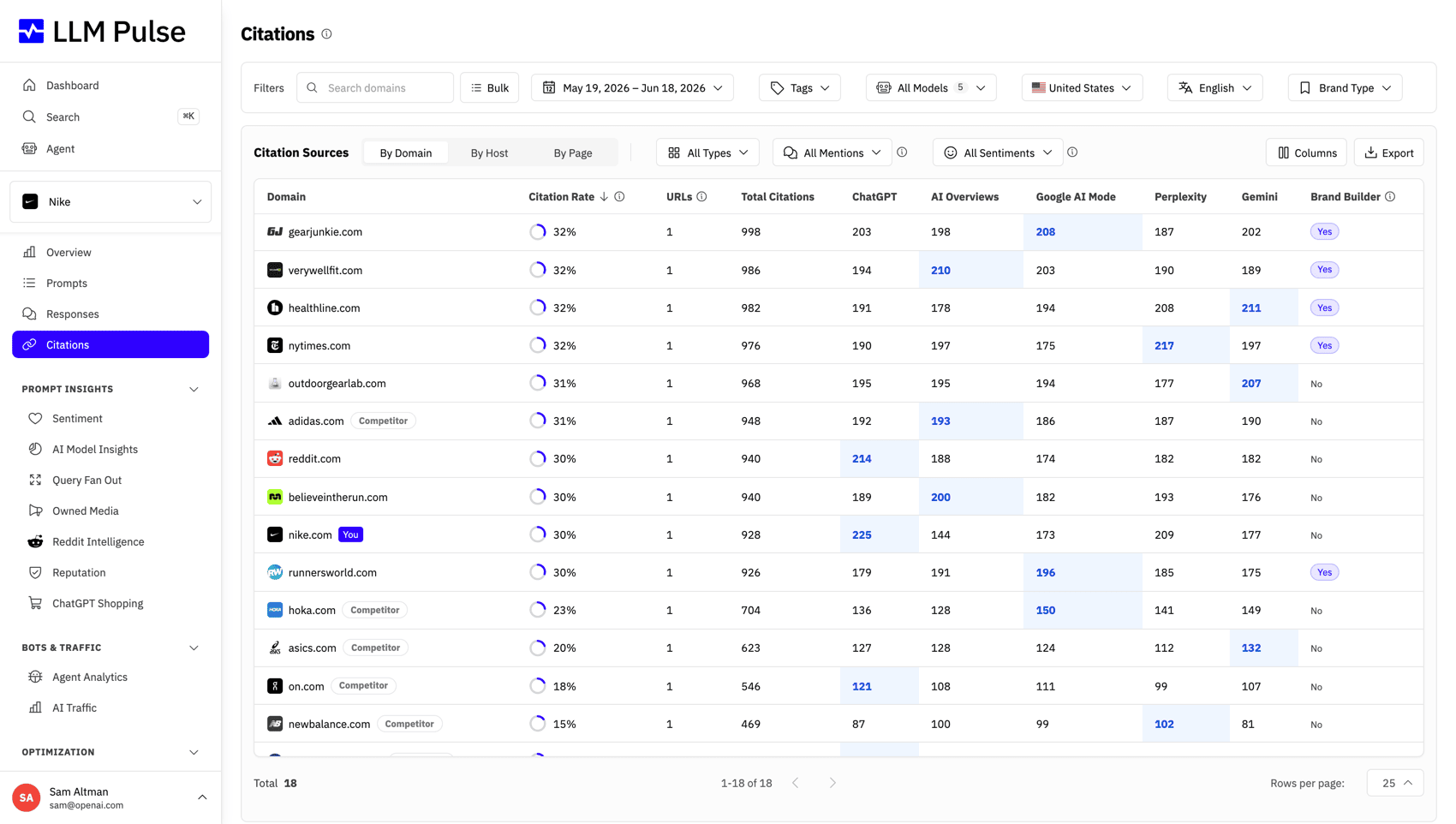Screen dimensions: 1456x824
Task: Open the All Types dropdown
Action: (707, 152)
